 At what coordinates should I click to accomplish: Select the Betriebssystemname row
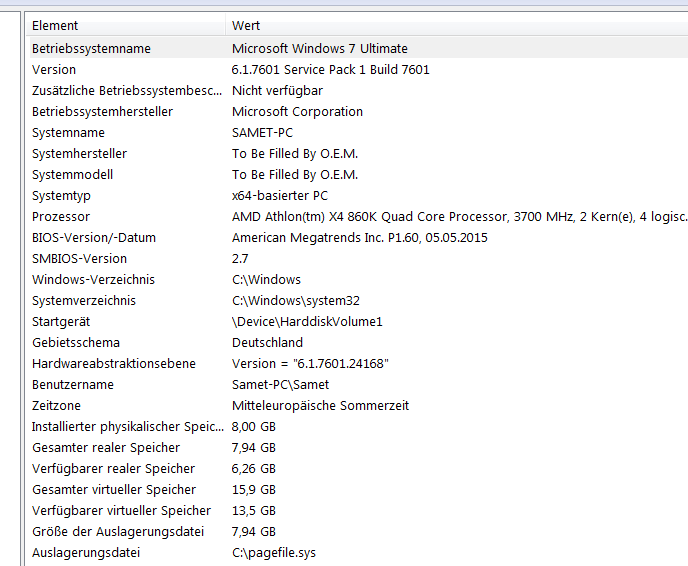coord(359,49)
